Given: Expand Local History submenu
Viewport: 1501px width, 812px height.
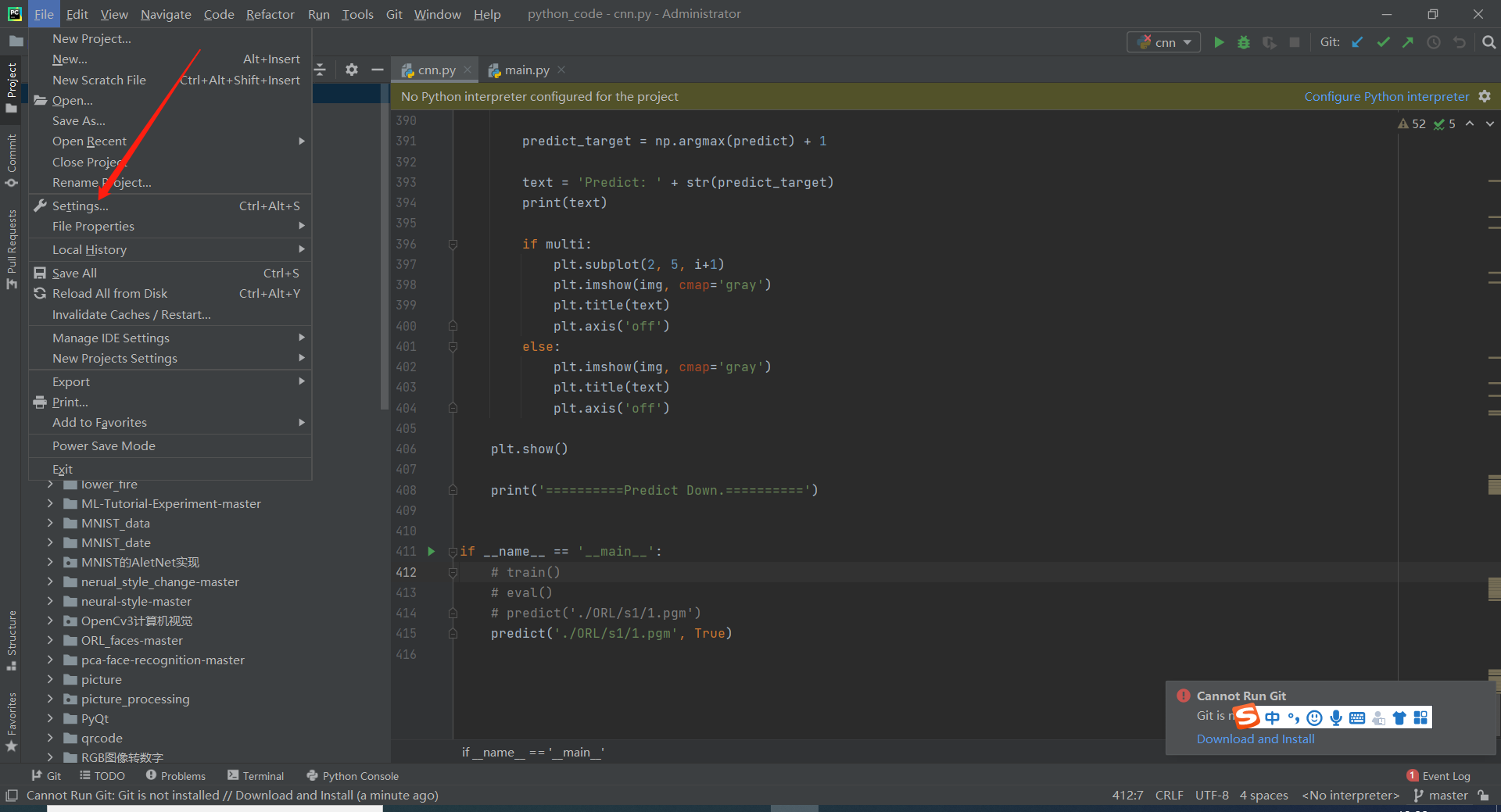Looking at the screenshot, I should point(170,250).
